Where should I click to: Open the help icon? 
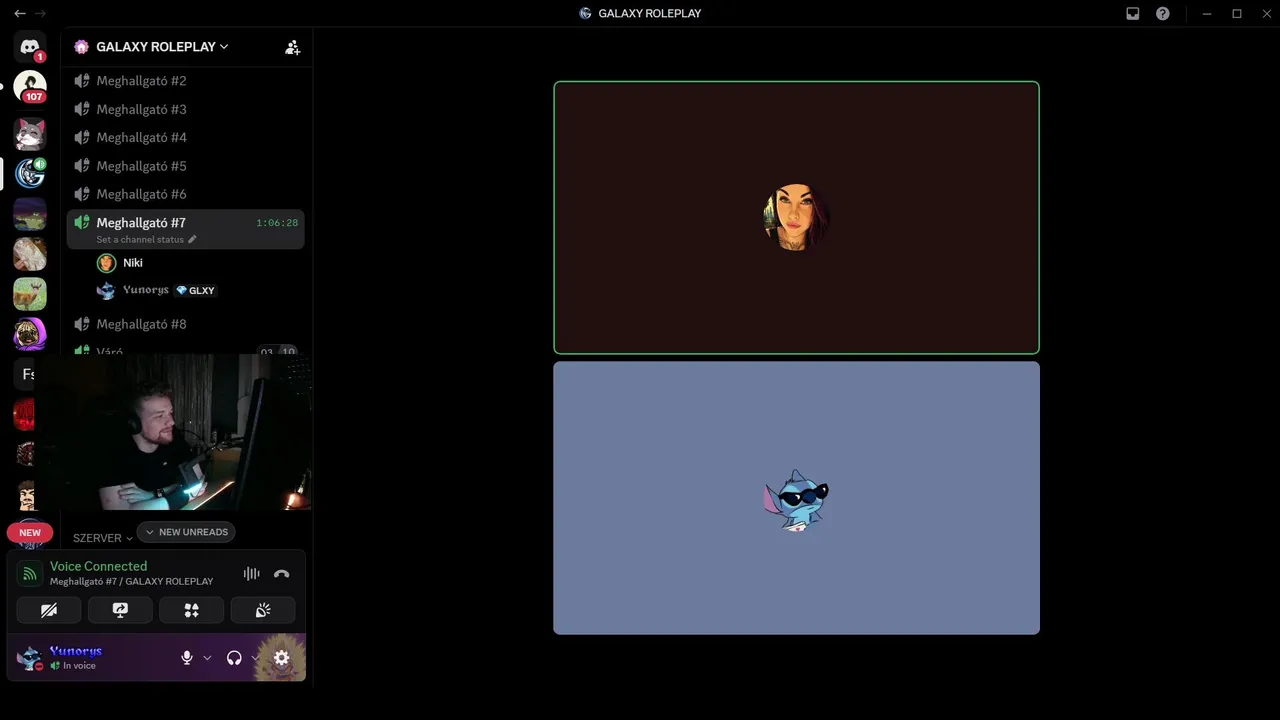click(x=1163, y=14)
